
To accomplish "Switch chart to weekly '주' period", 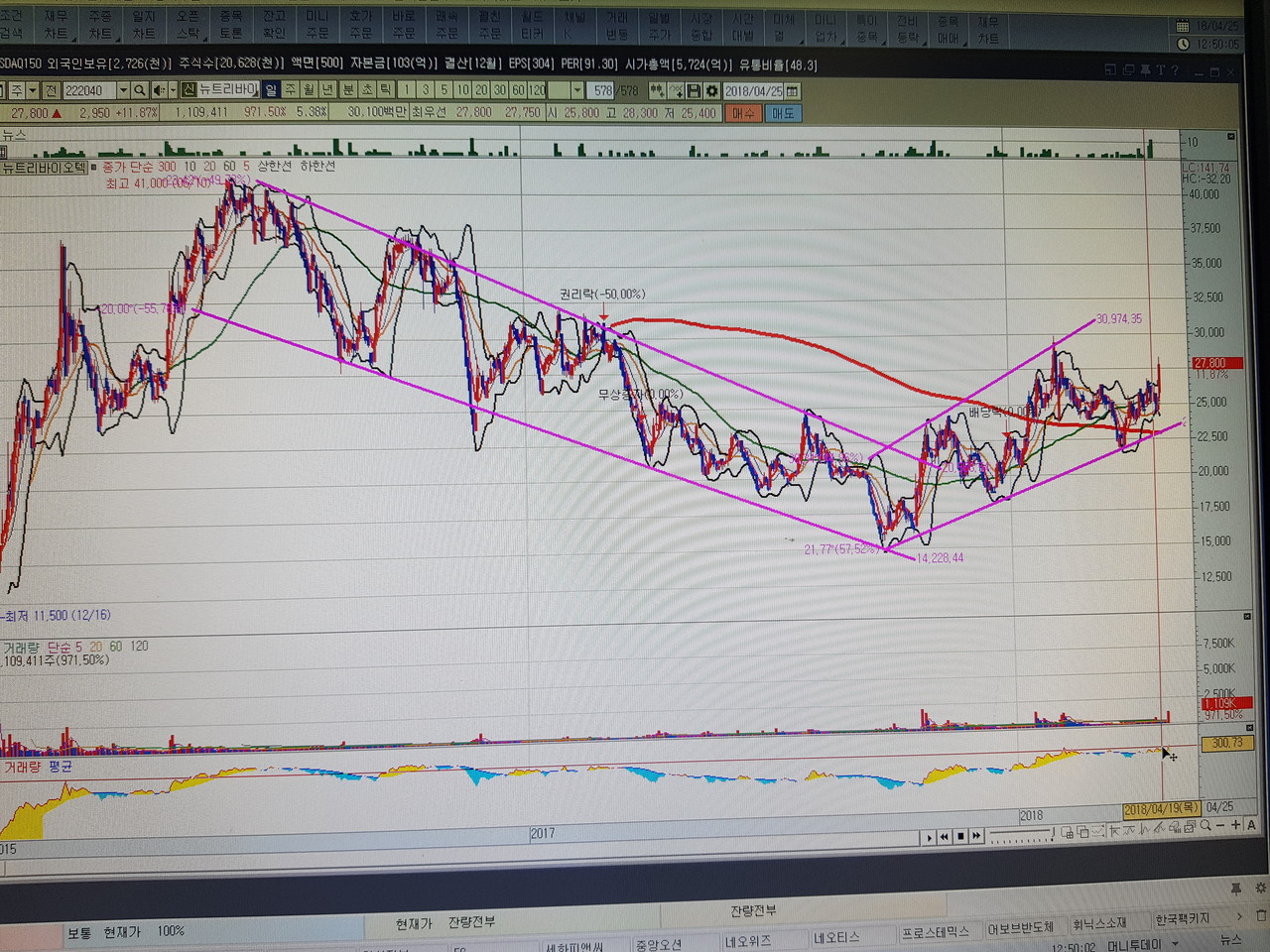I will 291,90.
